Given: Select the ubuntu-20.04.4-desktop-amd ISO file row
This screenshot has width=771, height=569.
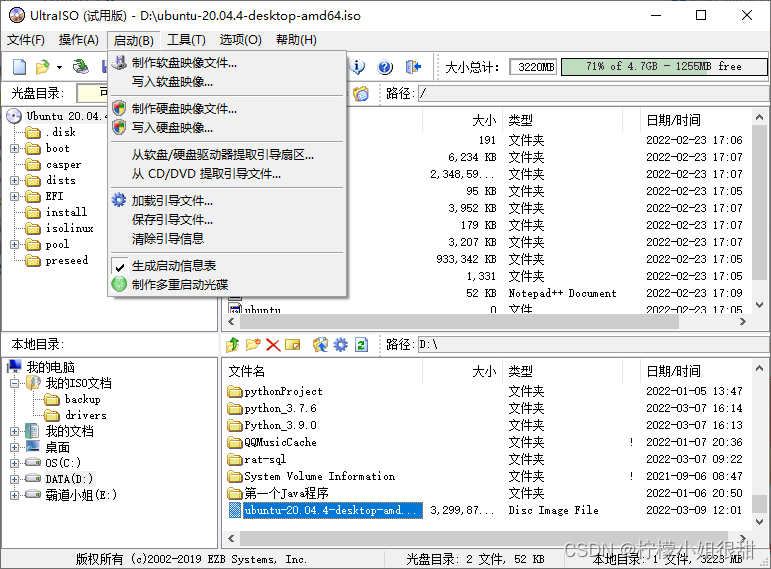Looking at the screenshot, I should click(x=487, y=510).
